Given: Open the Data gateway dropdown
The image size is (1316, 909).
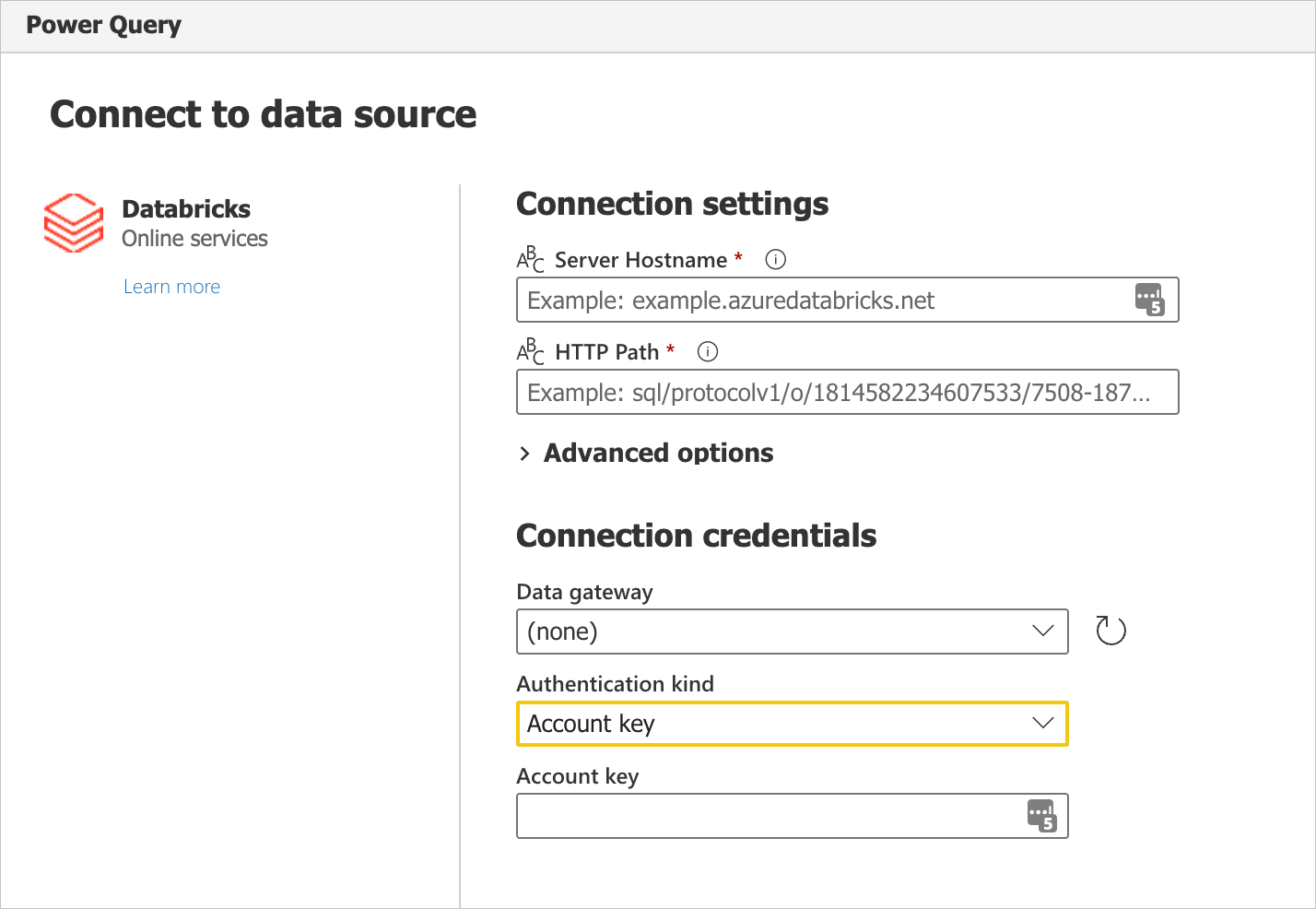Looking at the screenshot, I should click(793, 632).
